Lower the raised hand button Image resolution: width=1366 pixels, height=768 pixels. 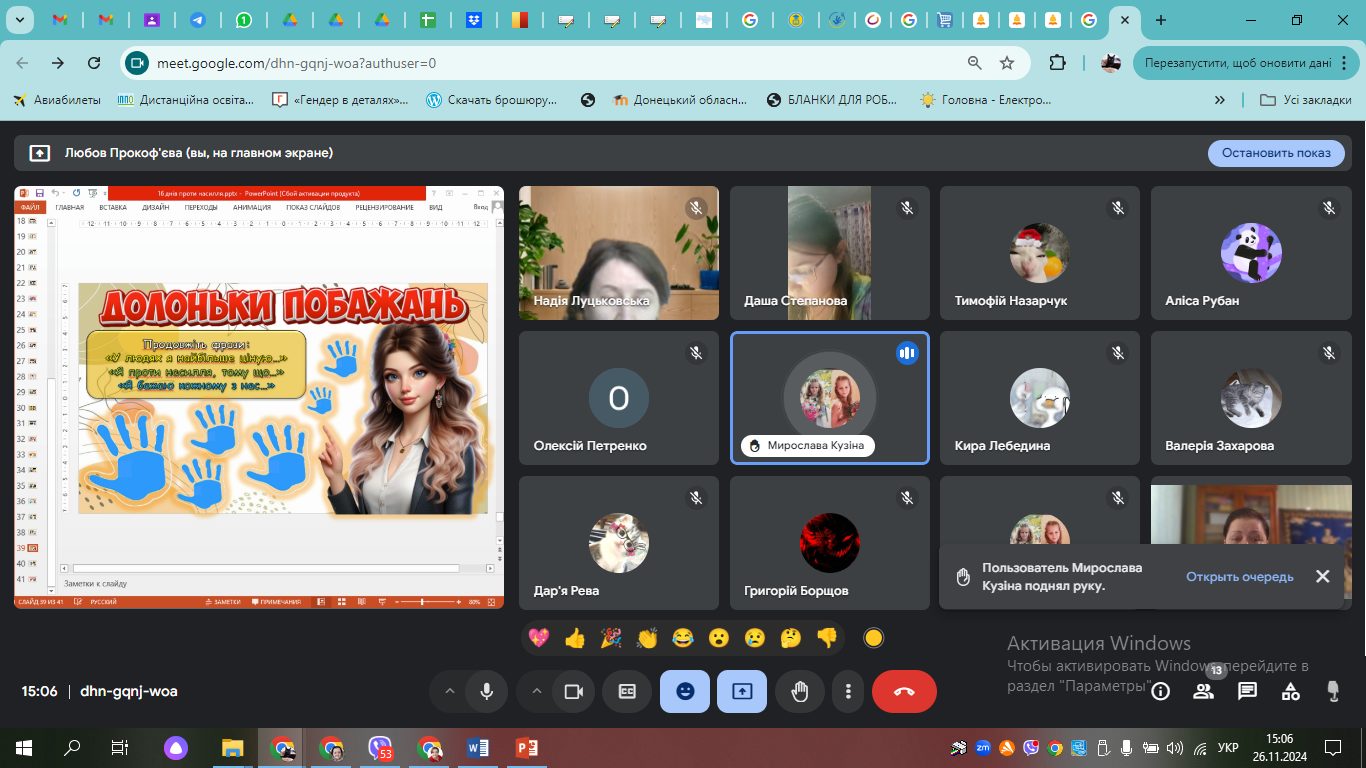coord(799,691)
